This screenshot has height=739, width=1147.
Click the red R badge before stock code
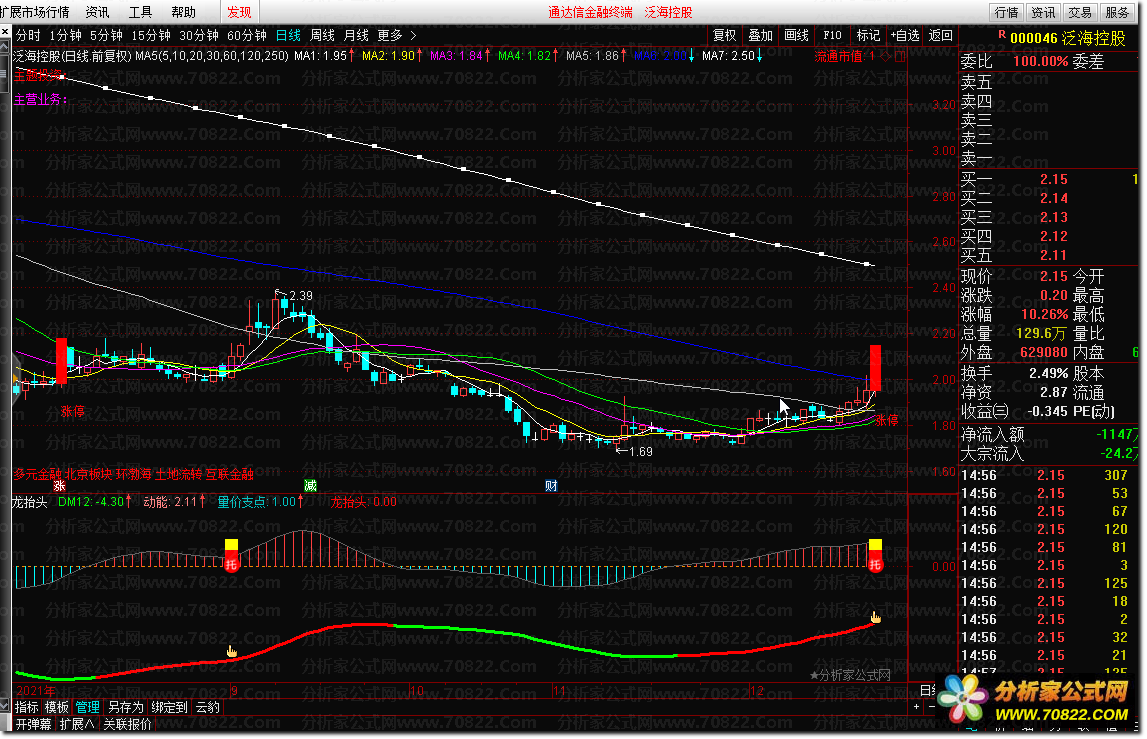point(1001,34)
